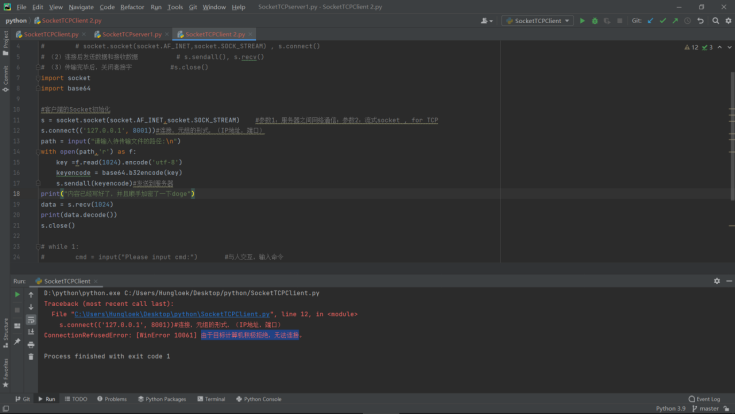Open Event Log panel
The height and width of the screenshot is (414, 736).
[x=705, y=399]
